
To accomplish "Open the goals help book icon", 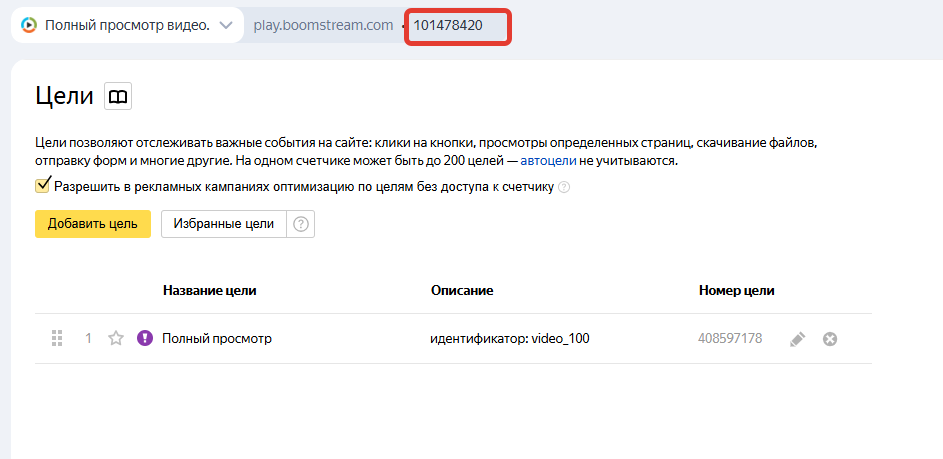I will 118,96.
